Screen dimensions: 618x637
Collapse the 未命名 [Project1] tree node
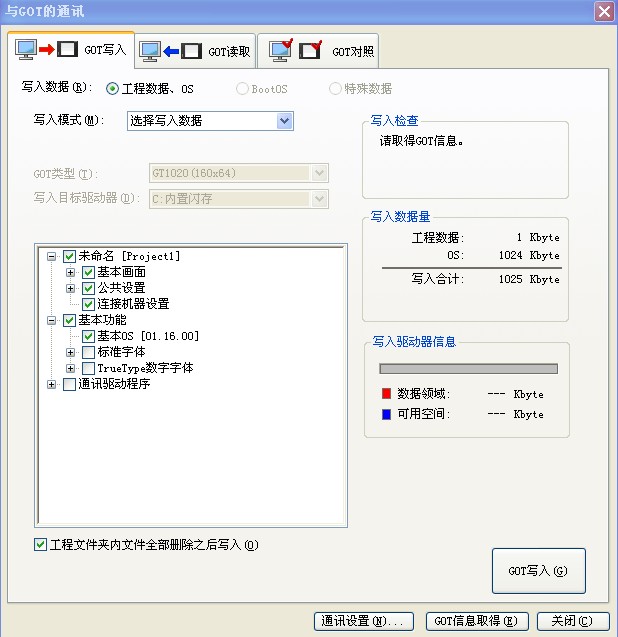click(51, 257)
